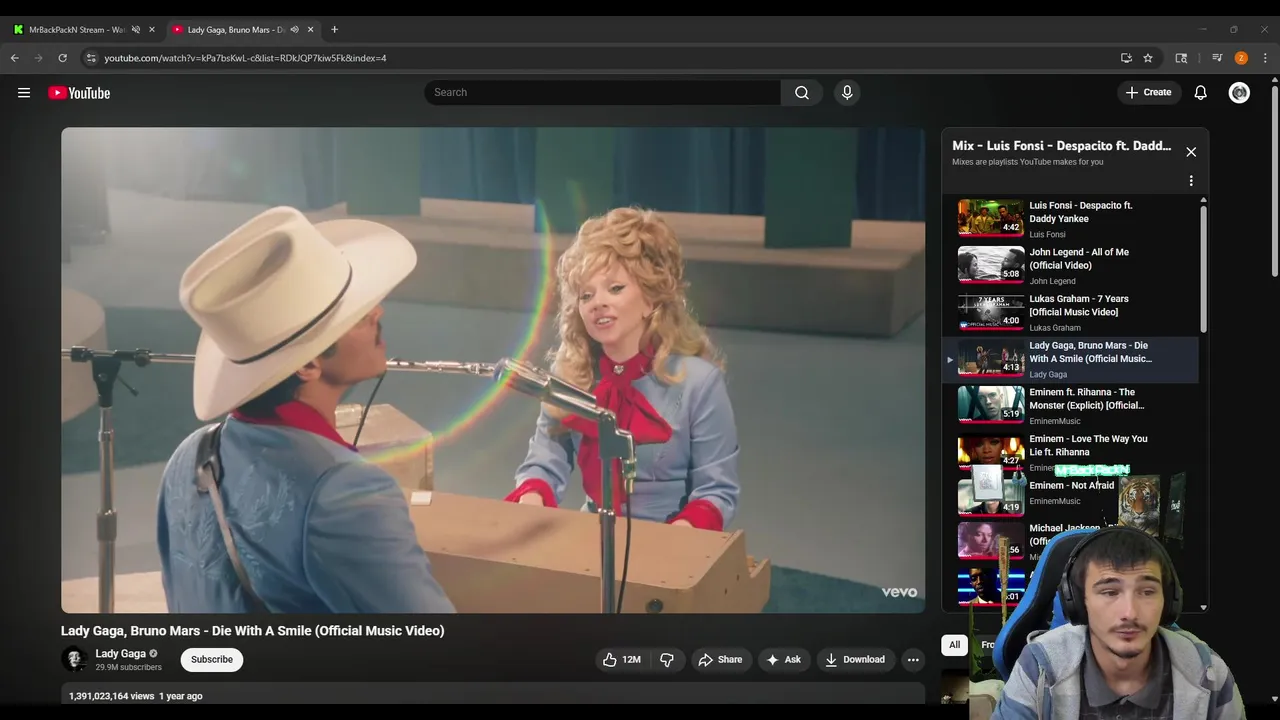Open a new browser tab
The width and height of the screenshot is (1280, 720).
[334, 30]
